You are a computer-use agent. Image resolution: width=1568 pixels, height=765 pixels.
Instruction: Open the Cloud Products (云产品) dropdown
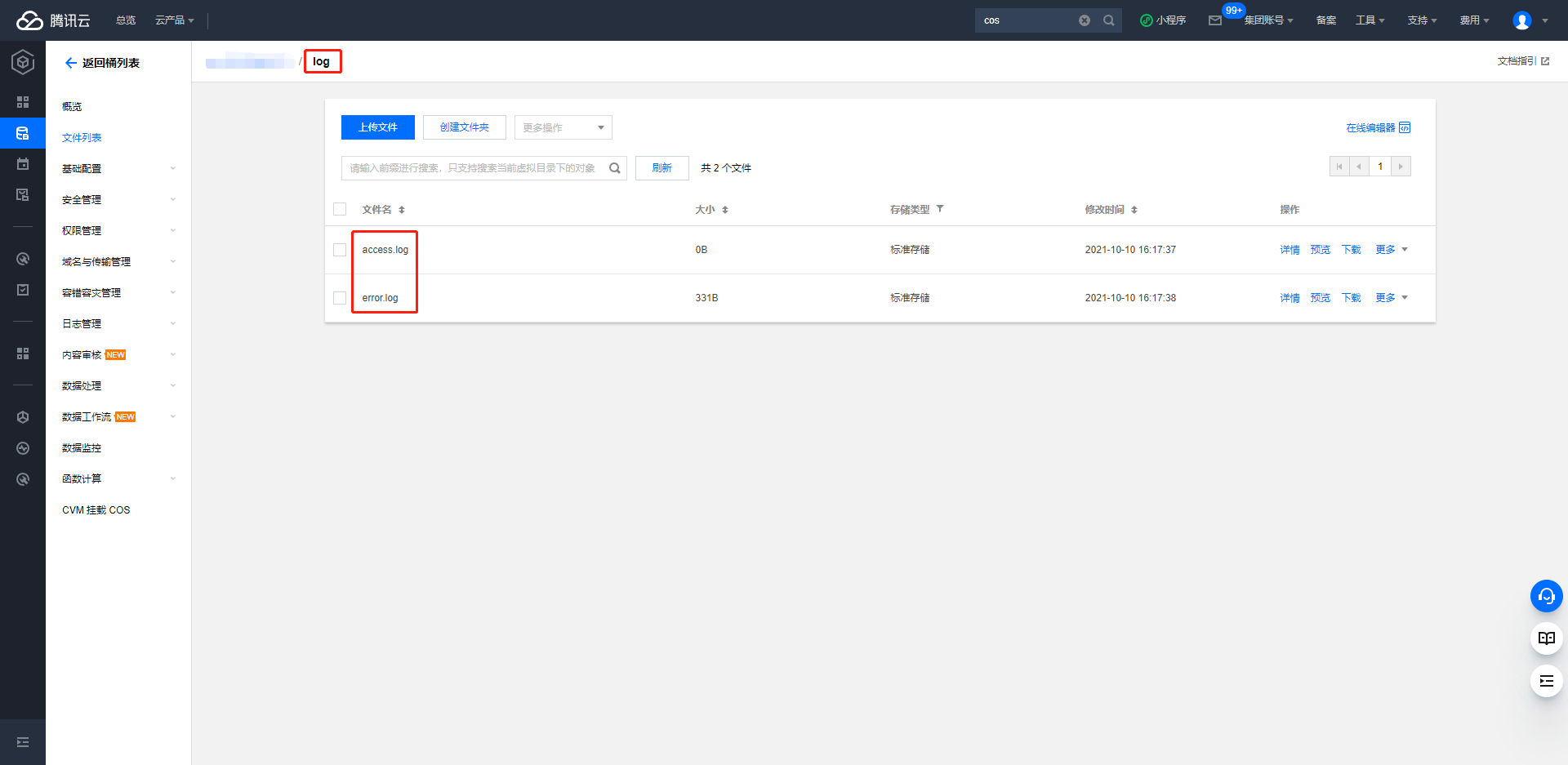pos(175,20)
